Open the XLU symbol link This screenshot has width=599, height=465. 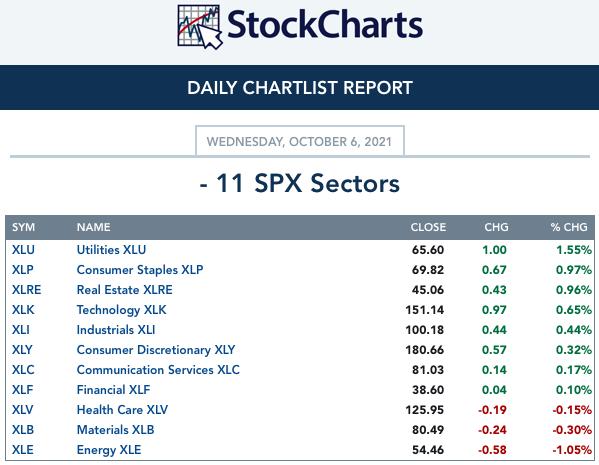point(23,250)
